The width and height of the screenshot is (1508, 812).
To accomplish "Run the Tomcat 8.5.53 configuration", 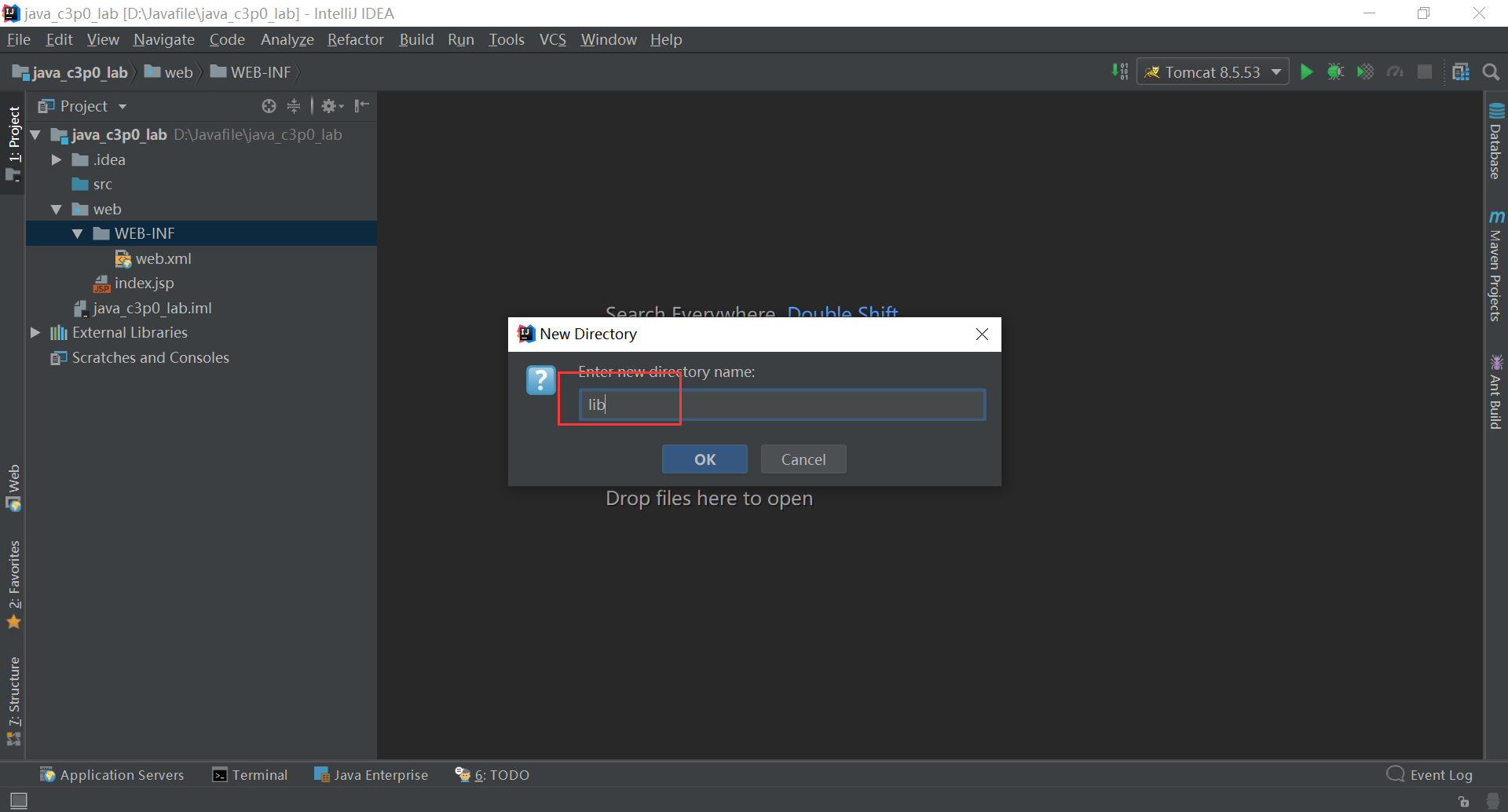I will 1306,71.
